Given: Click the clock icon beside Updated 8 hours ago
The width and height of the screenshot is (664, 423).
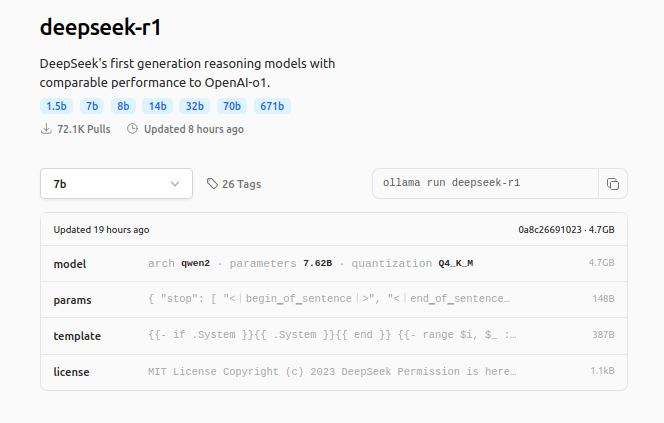Looking at the screenshot, I should 133,129.
